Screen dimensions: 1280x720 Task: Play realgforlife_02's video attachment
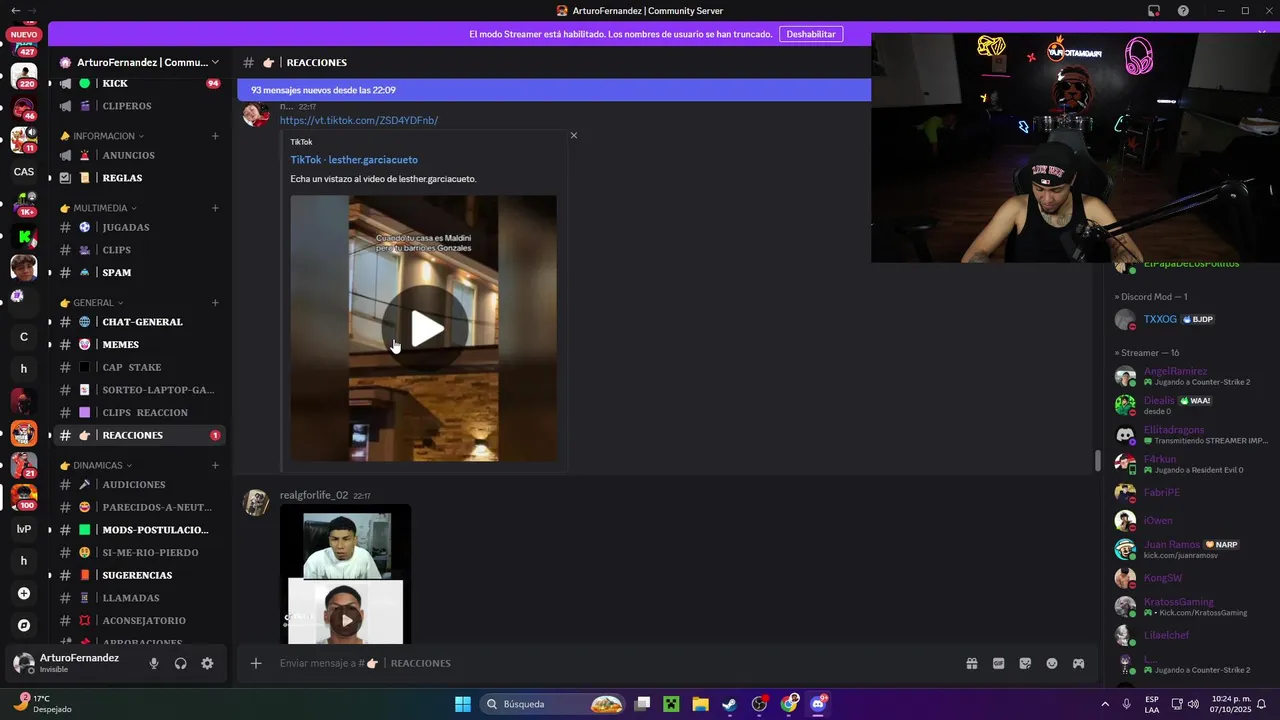coord(346,620)
